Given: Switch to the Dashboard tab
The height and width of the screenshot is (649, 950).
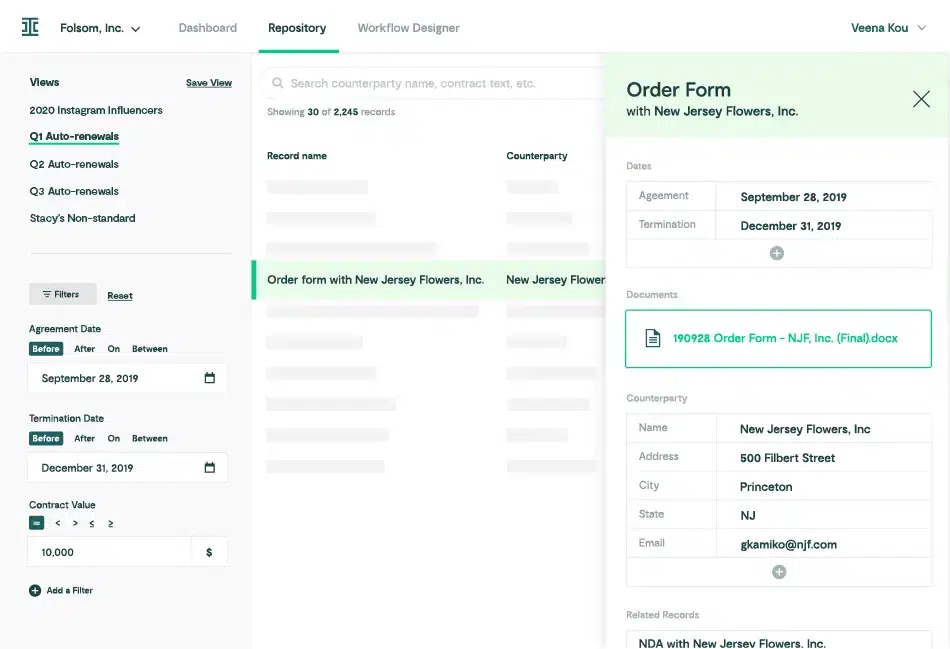Looking at the screenshot, I should click(x=207, y=28).
